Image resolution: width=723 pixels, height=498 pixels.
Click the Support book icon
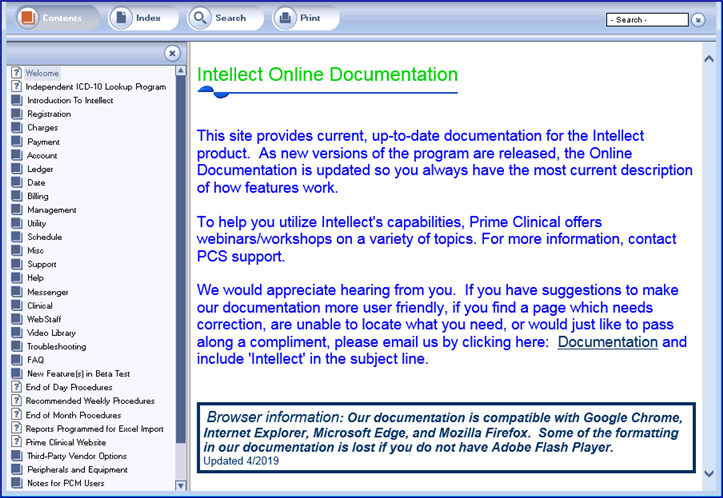tap(17, 264)
